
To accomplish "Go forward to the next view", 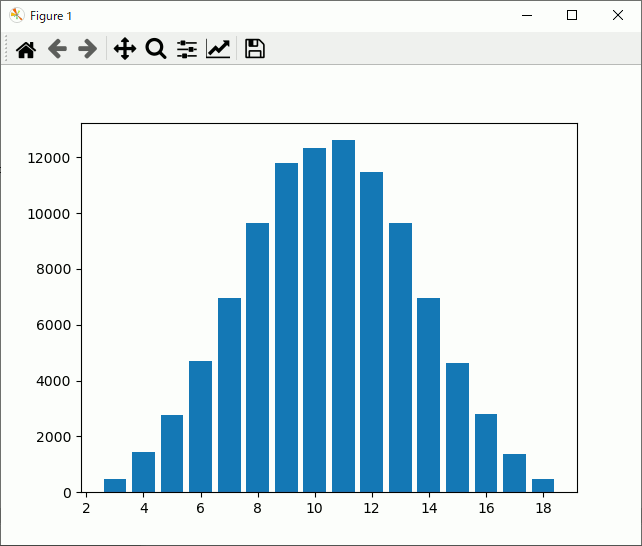I will pyautogui.click(x=88, y=49).
